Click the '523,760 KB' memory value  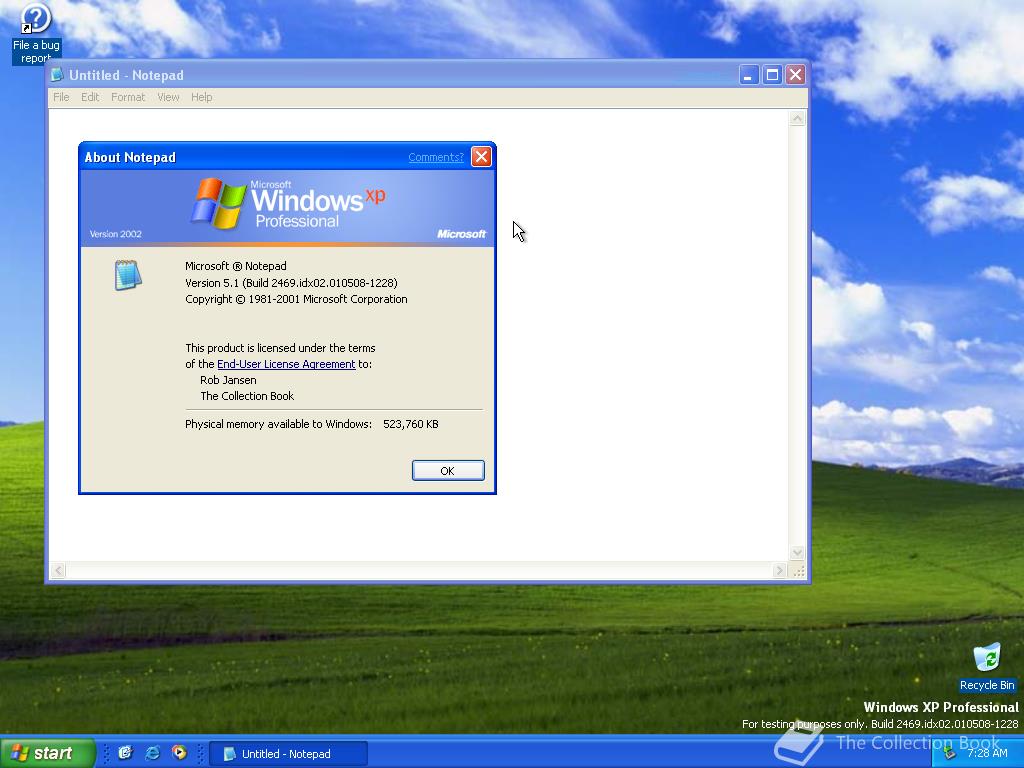click(411, 424)
